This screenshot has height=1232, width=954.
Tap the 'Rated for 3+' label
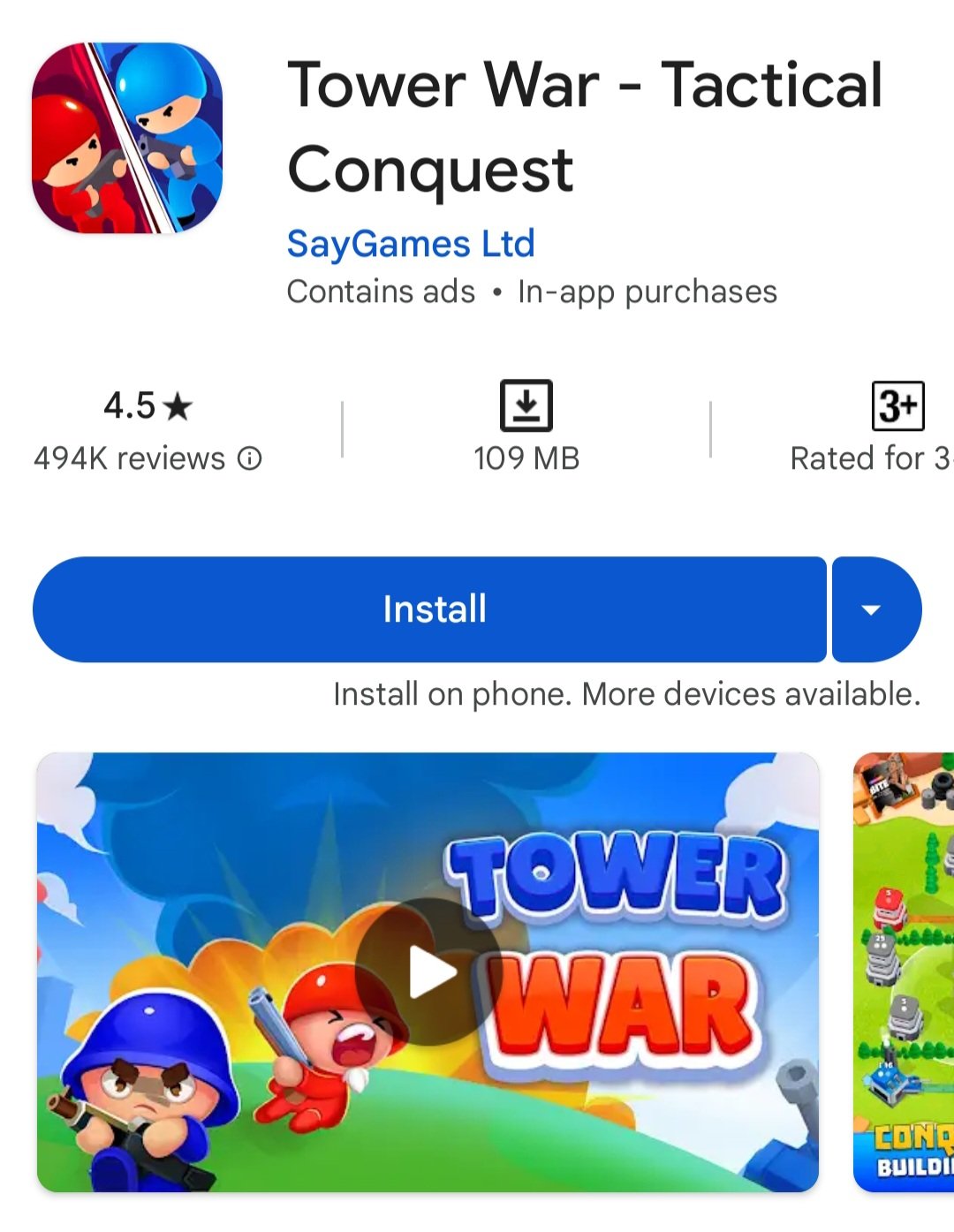pos(872,458)
